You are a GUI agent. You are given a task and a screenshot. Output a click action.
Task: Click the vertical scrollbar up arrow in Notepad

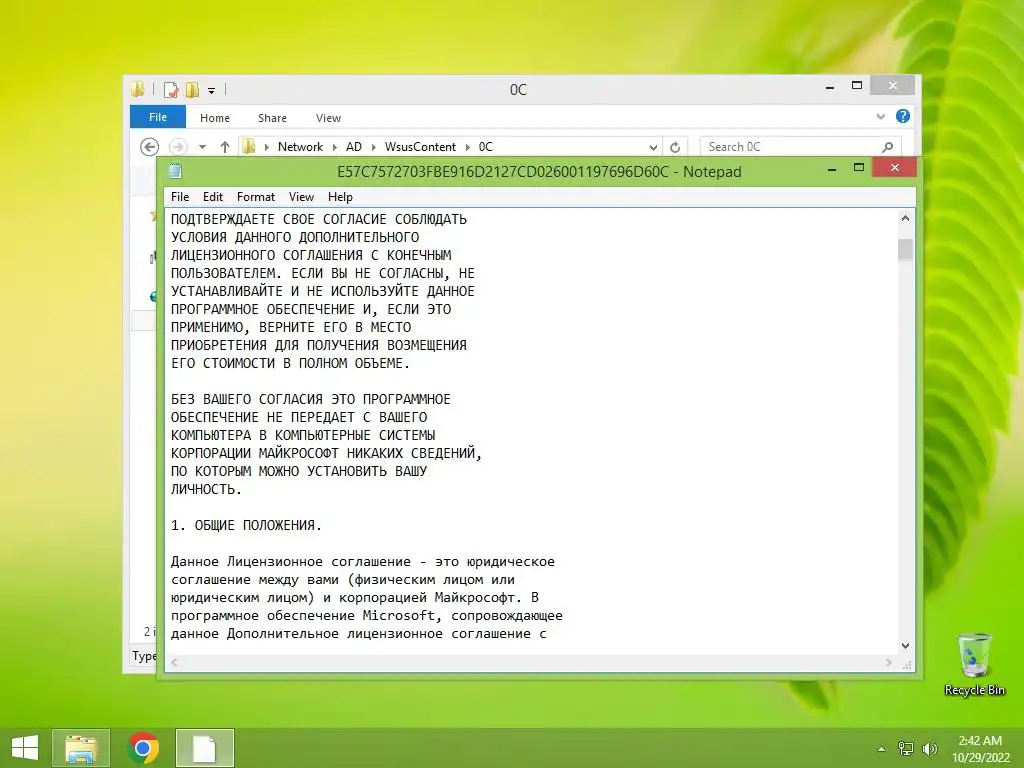905,218
